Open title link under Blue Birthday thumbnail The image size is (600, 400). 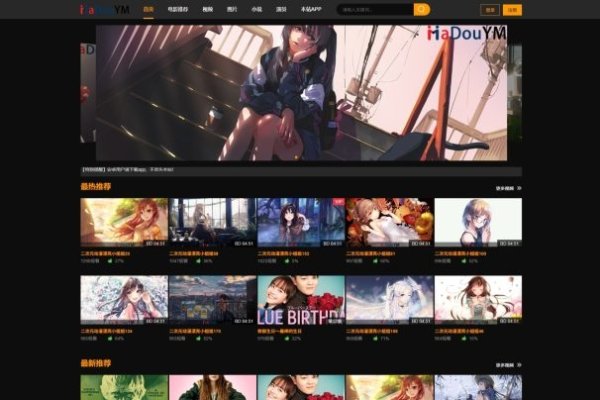click(x=279, y=331)
